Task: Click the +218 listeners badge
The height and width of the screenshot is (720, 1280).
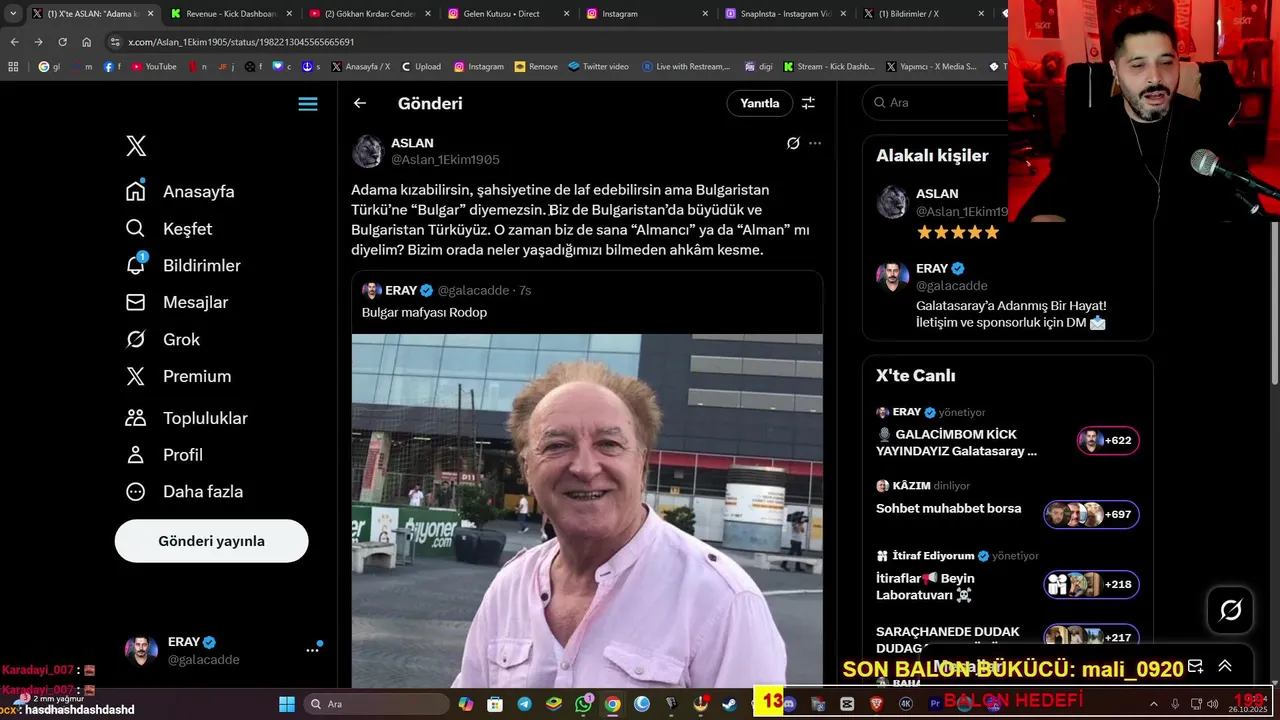Action: [x=1091, y=584]
